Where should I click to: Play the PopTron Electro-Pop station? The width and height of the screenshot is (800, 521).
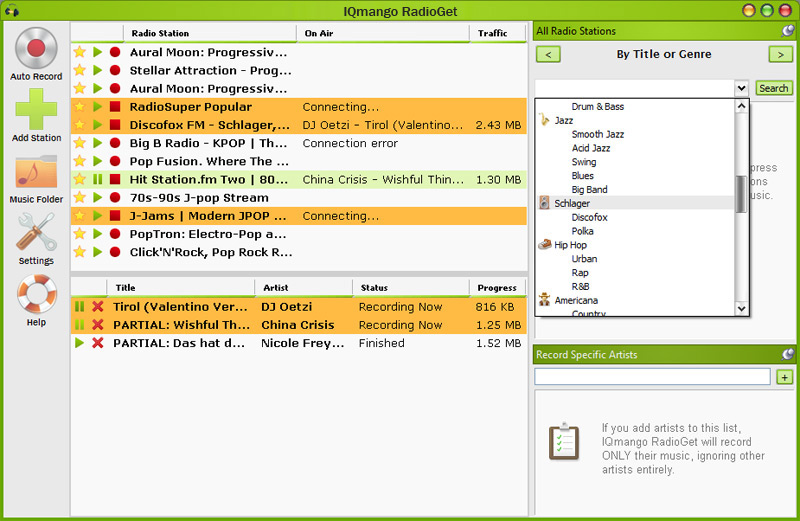(97, 234)
